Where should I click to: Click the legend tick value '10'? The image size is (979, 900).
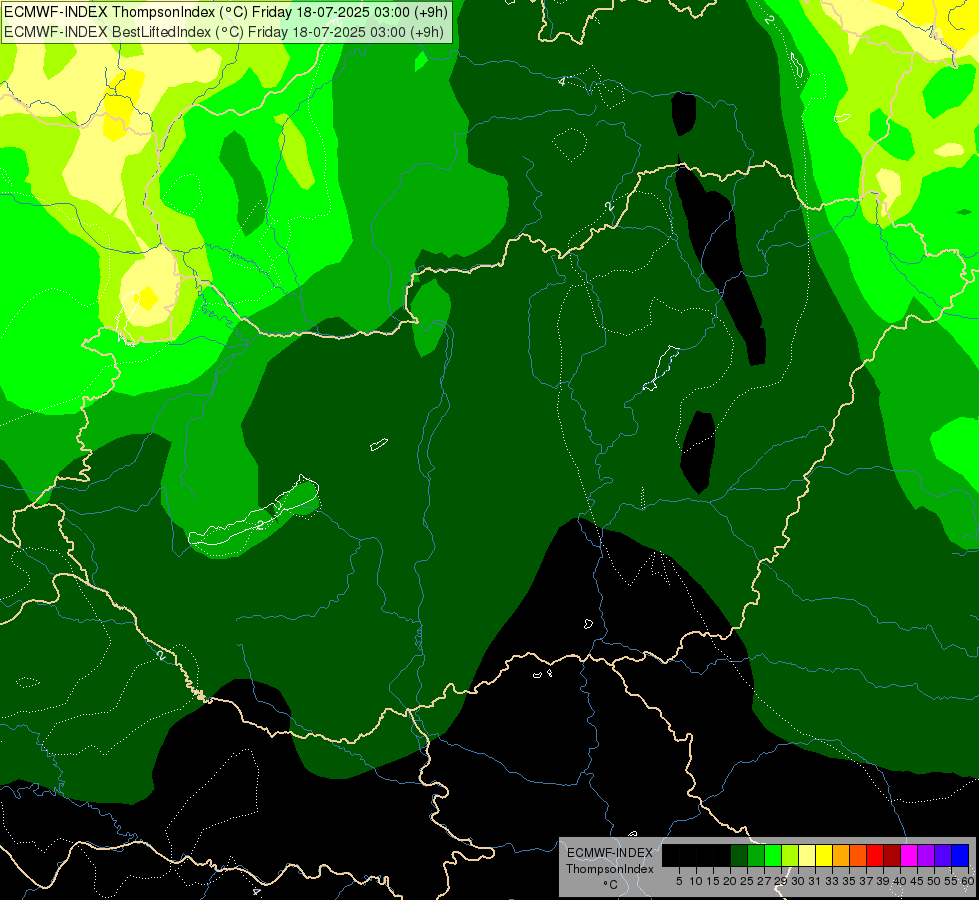[x=696, y=881]
